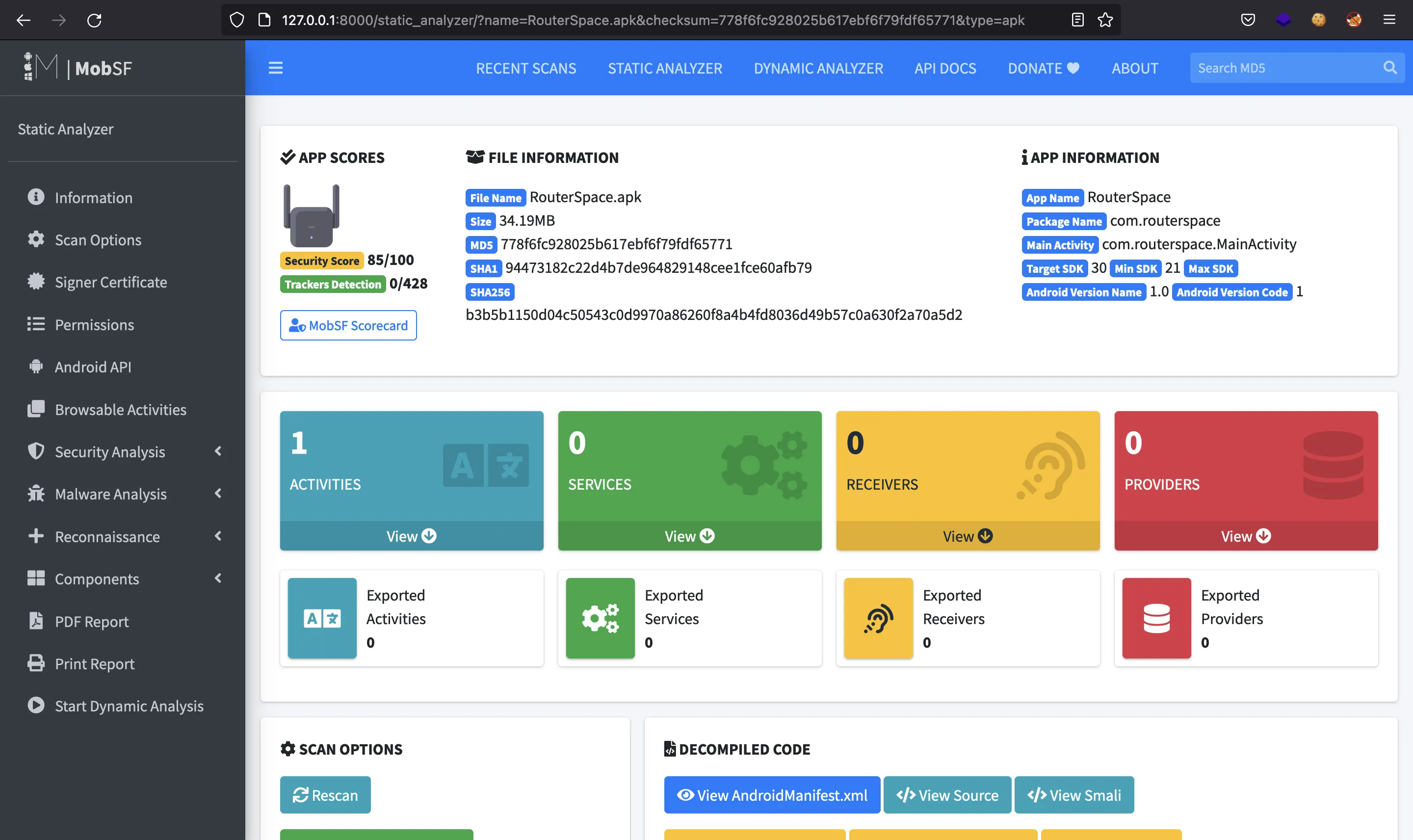Open the MobSF Scorecard button
The height and width of the screenshot is (840, 1413).
point(348,325)
